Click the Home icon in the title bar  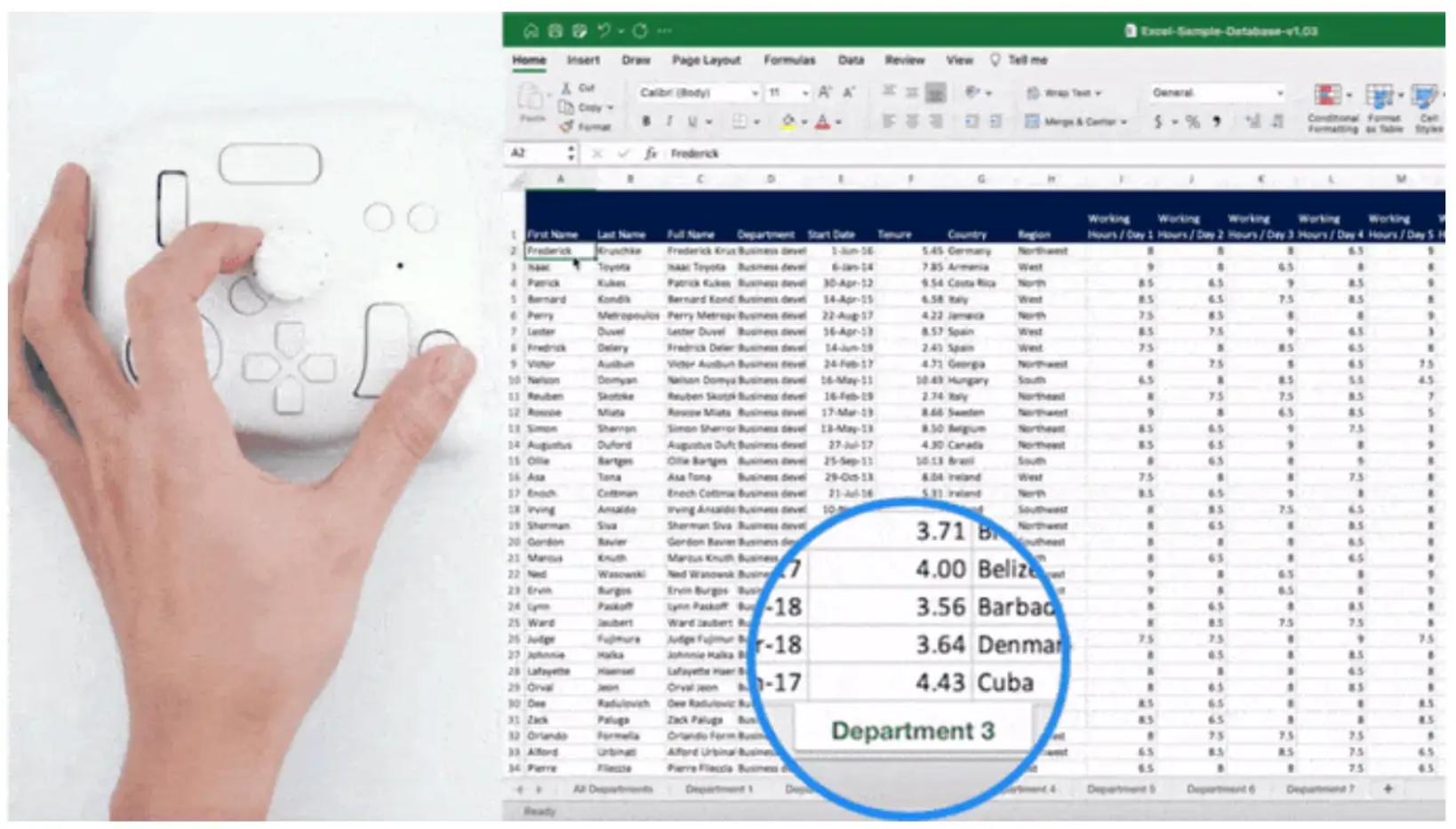coord(531,31)
